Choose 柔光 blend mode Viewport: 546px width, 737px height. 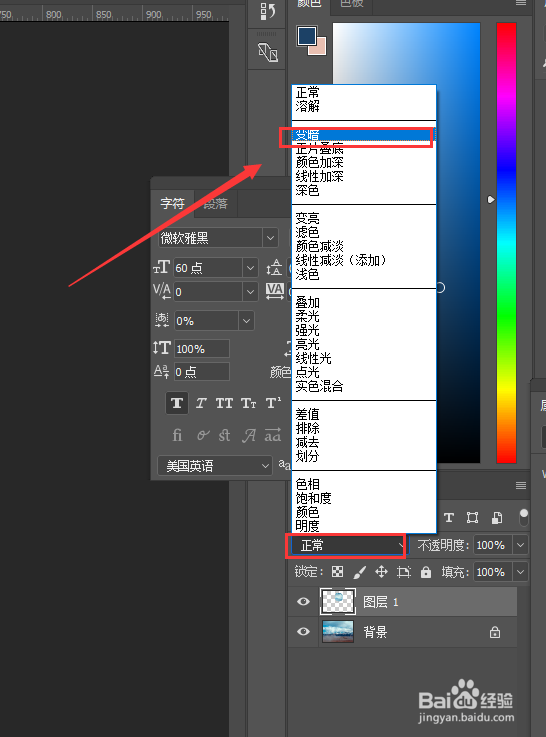tap(364, 316)
